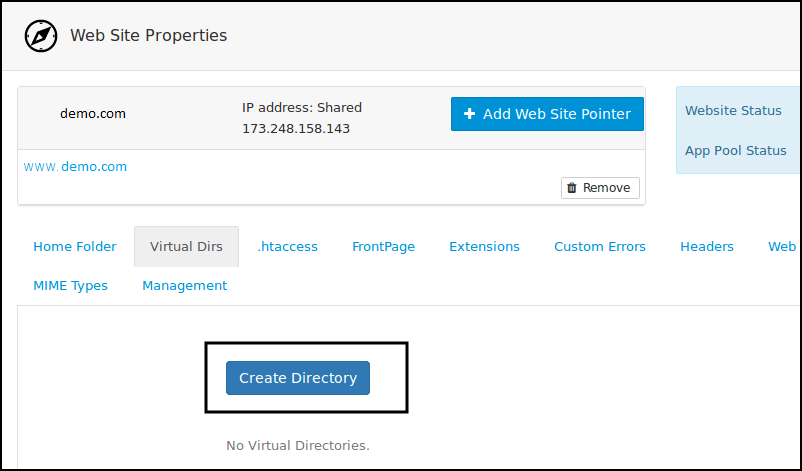The height and width of the screenshot is (471, 802).
Task: Follow the www.demo.com link
Action: coord(76,167)
